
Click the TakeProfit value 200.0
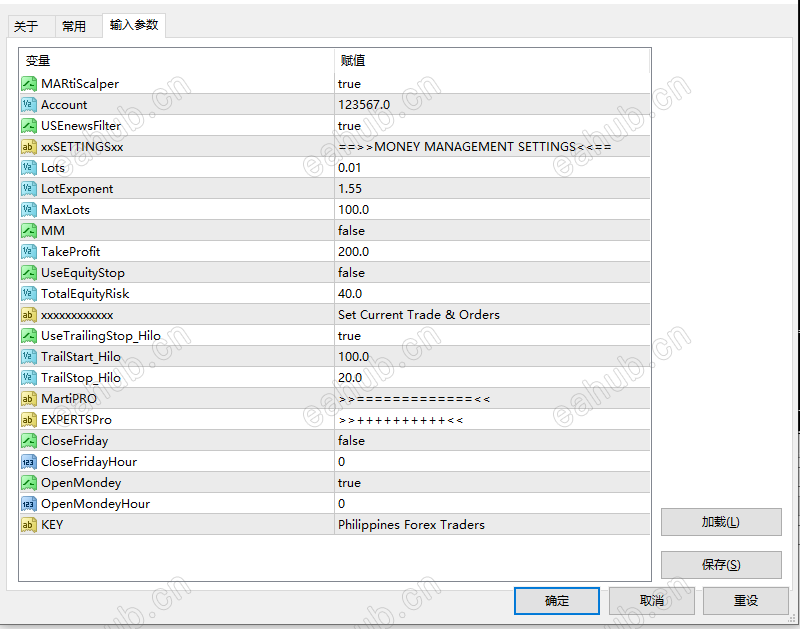point(354,251)
